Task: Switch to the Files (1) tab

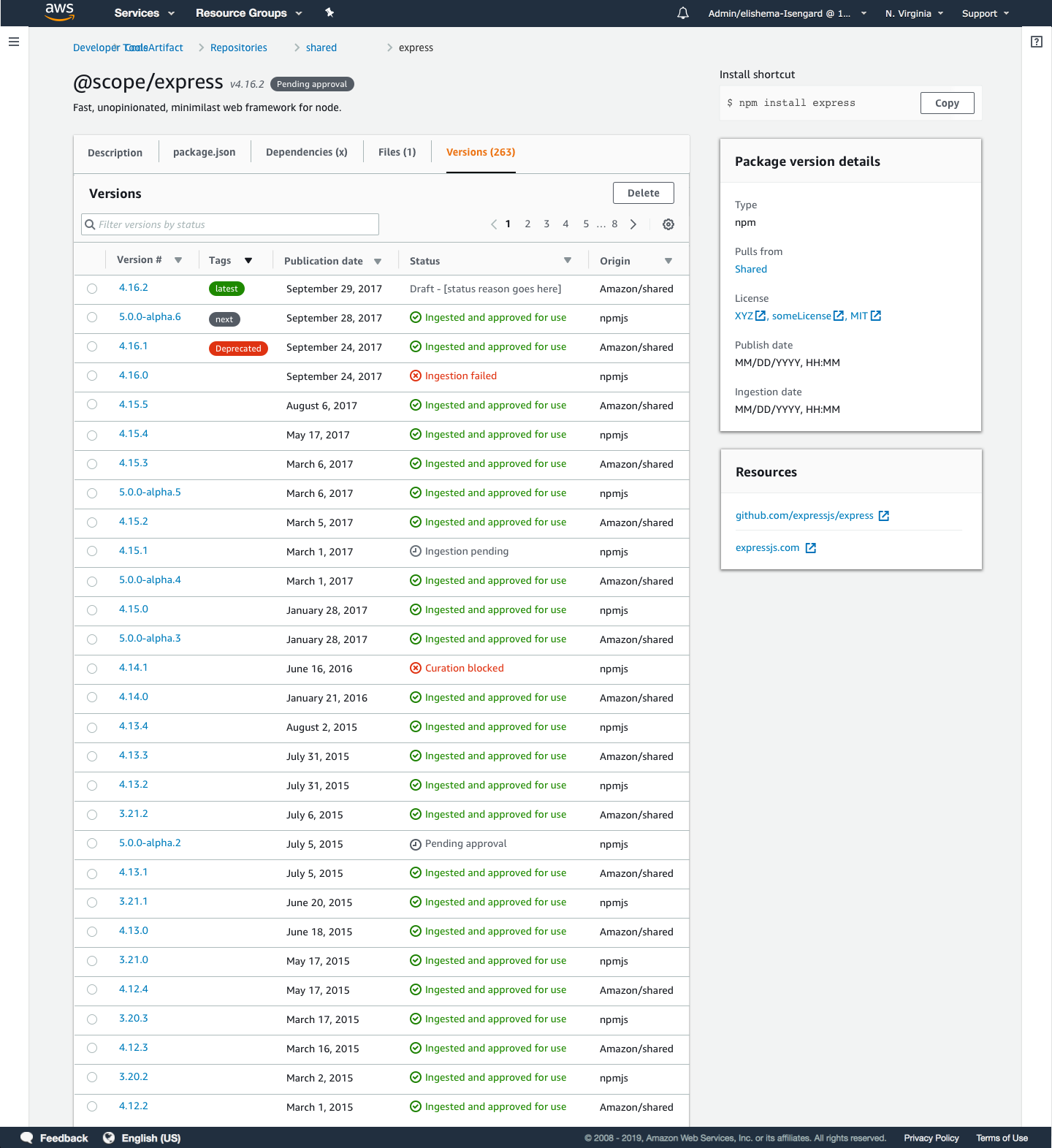Action: 397,152
